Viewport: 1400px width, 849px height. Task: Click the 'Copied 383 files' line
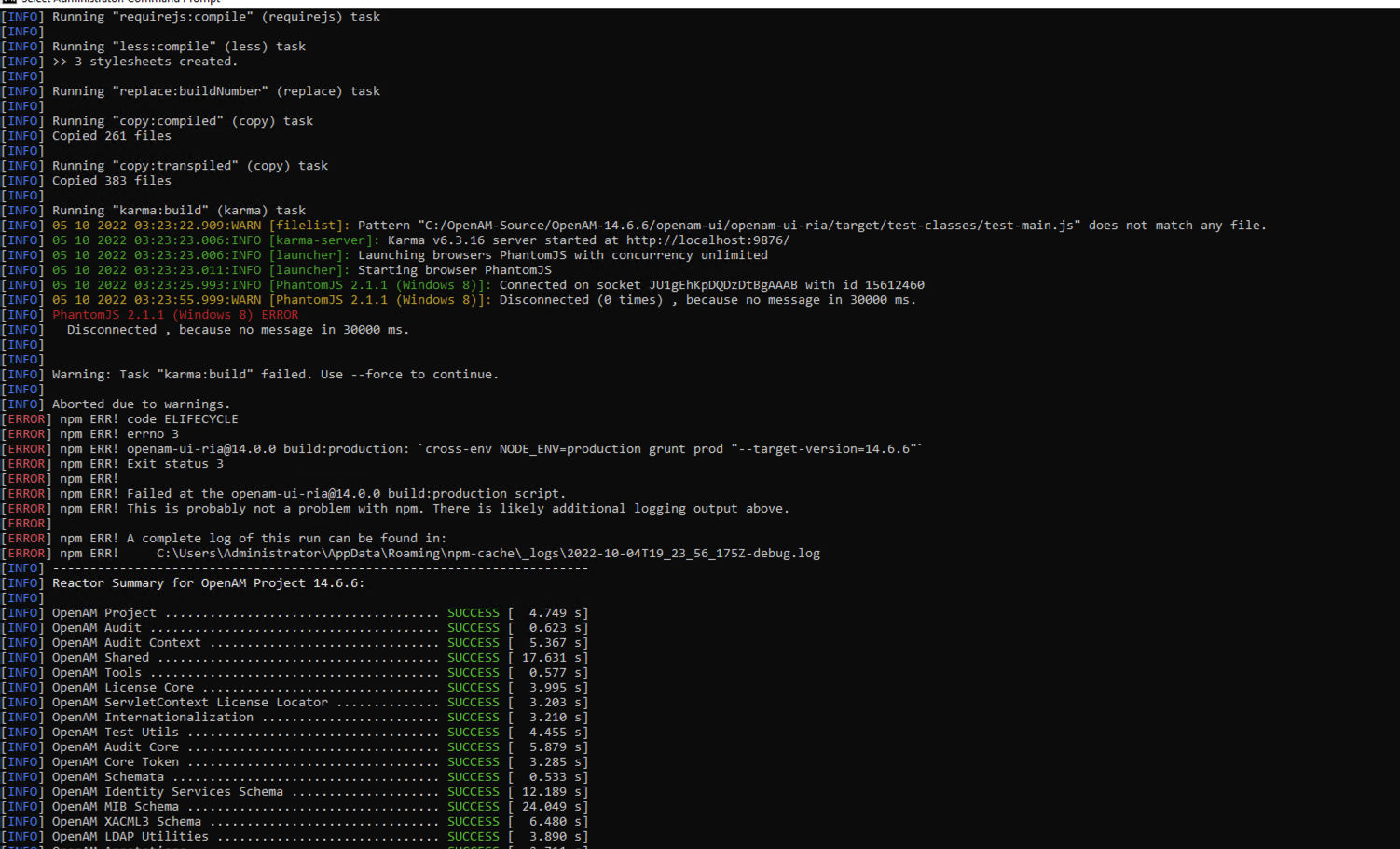pos(86,181)
